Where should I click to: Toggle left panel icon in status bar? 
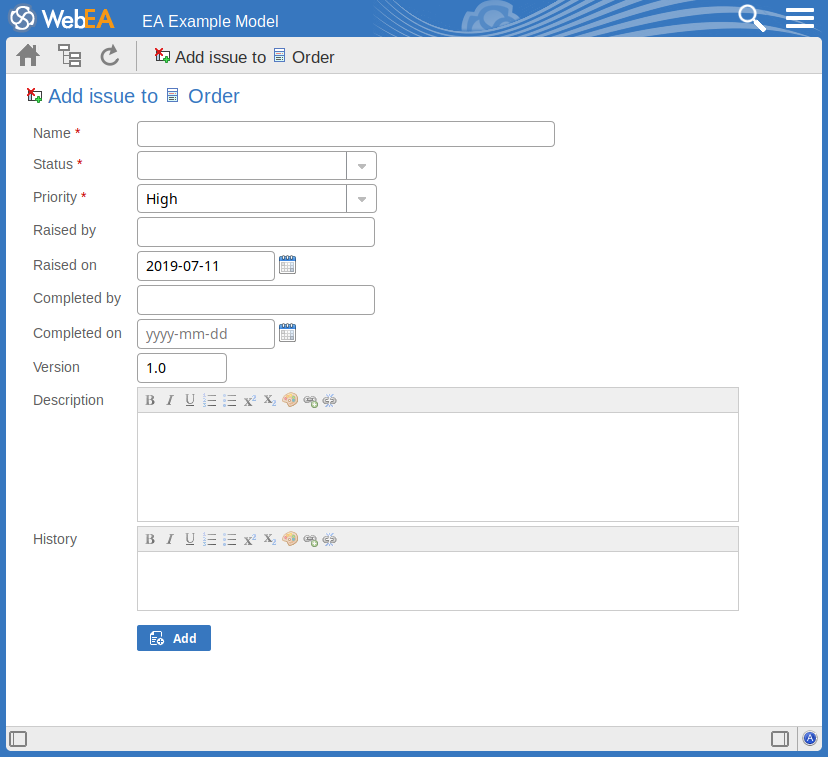point(18,739)
